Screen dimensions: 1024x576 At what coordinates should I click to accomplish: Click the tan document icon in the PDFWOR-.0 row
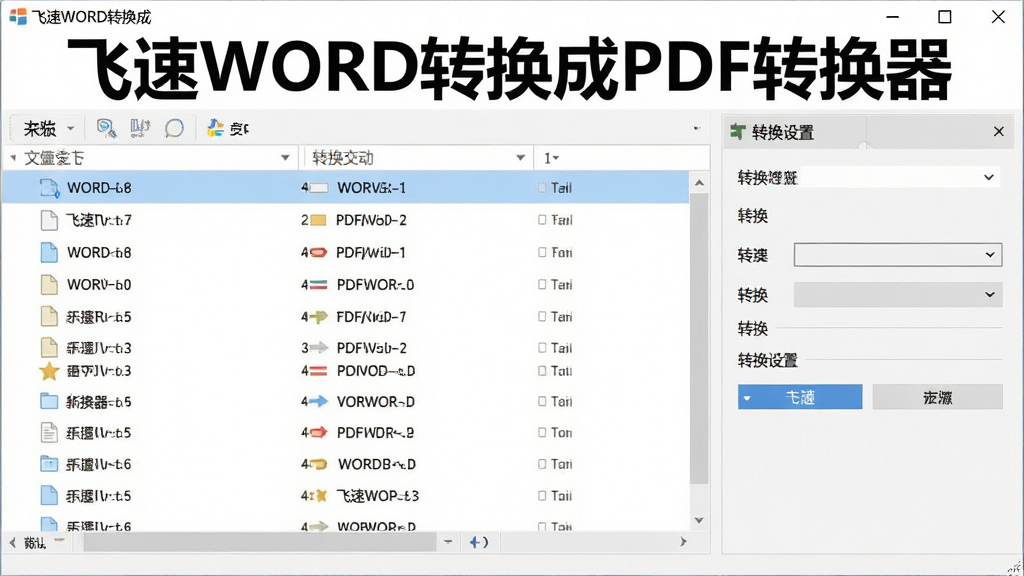click(x=49, y=284)
